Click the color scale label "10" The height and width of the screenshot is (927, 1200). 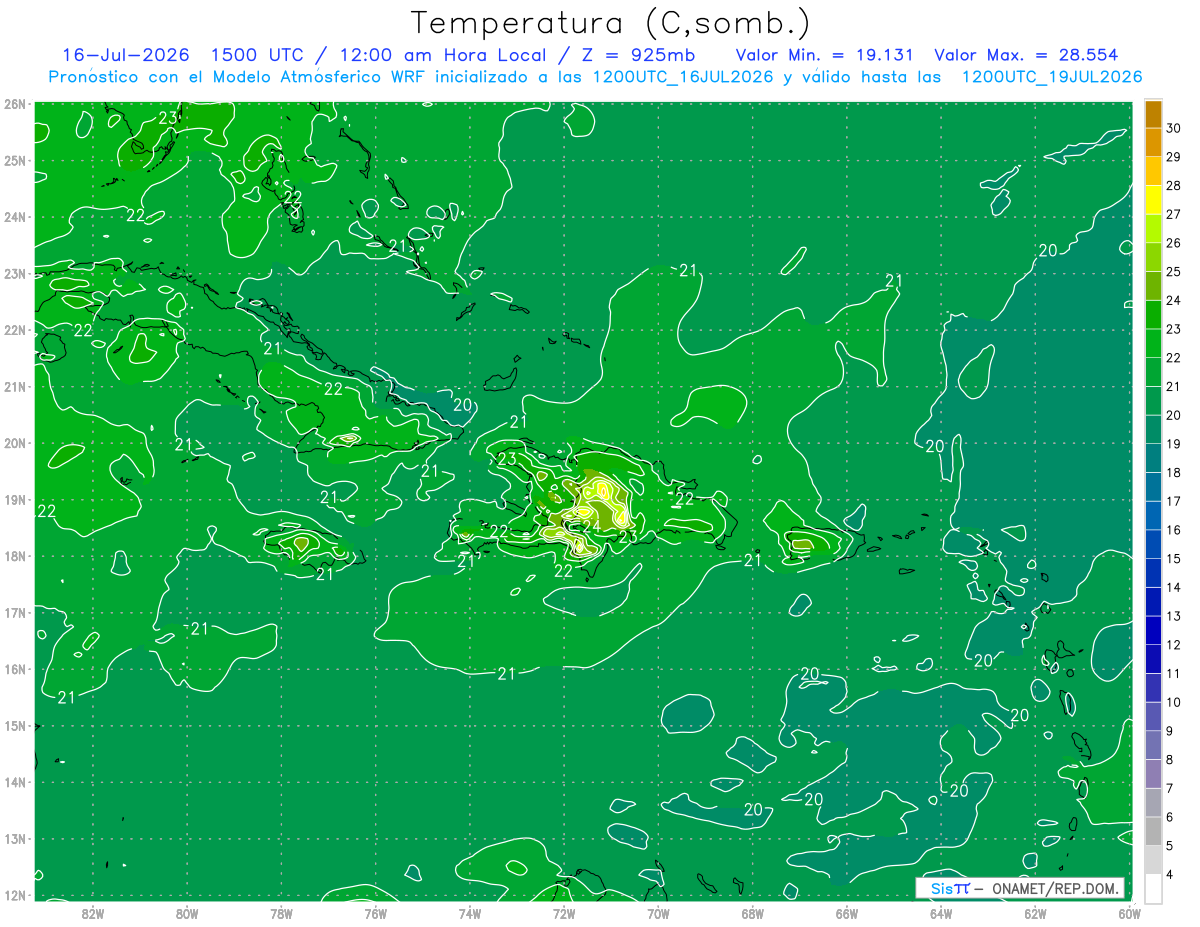(x=1173, y=702)
